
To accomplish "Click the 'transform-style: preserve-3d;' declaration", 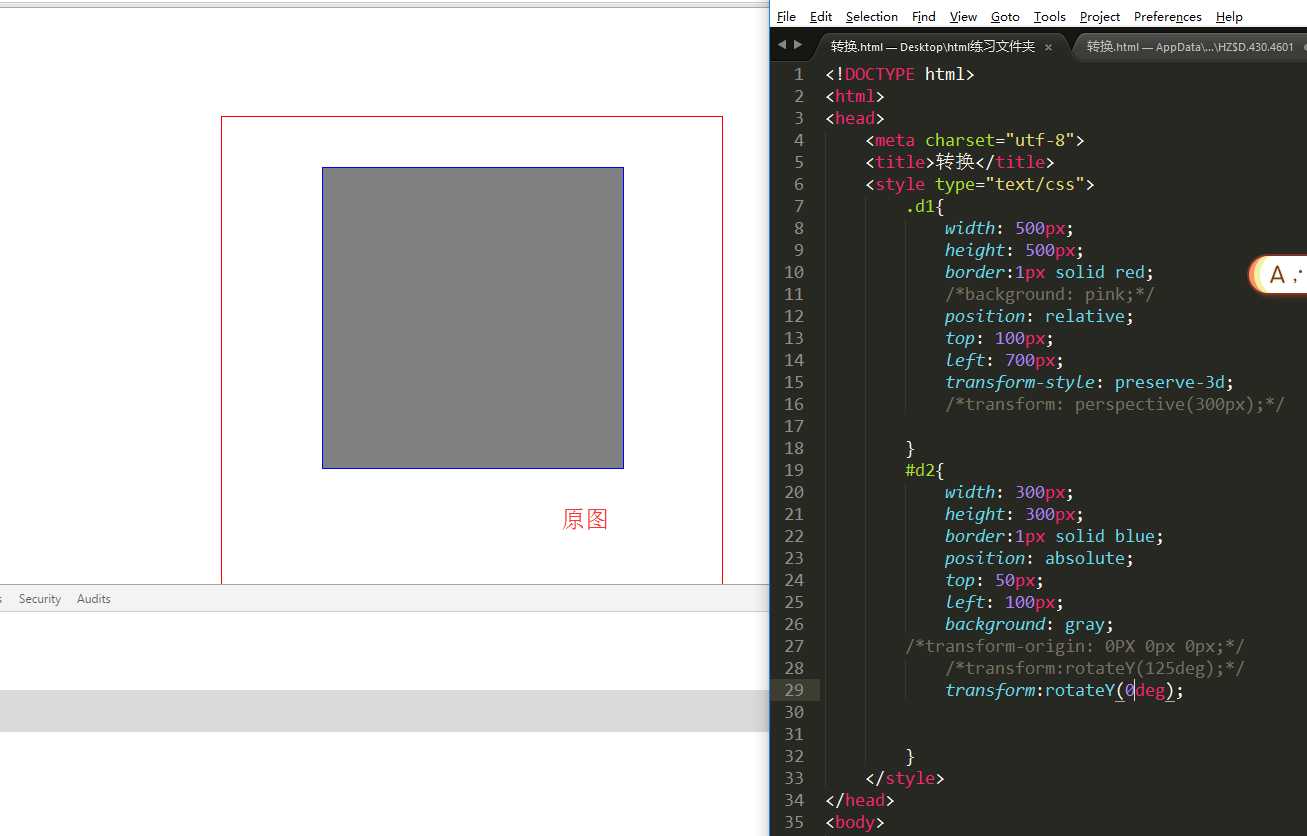I will [1090, 382].
